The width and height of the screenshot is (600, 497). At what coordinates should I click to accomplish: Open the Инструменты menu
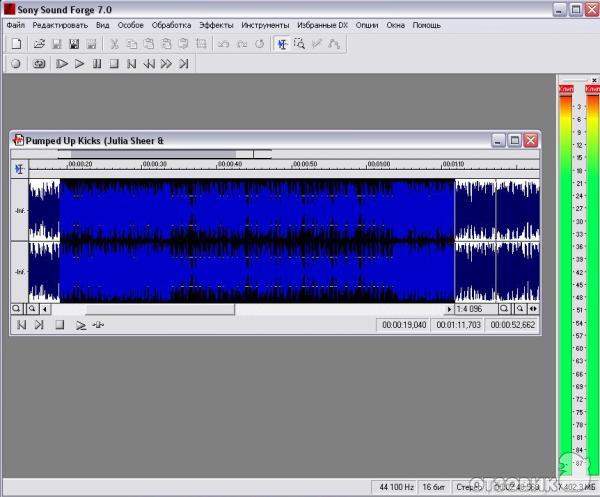pyautogui.click(x=265, y=24)
